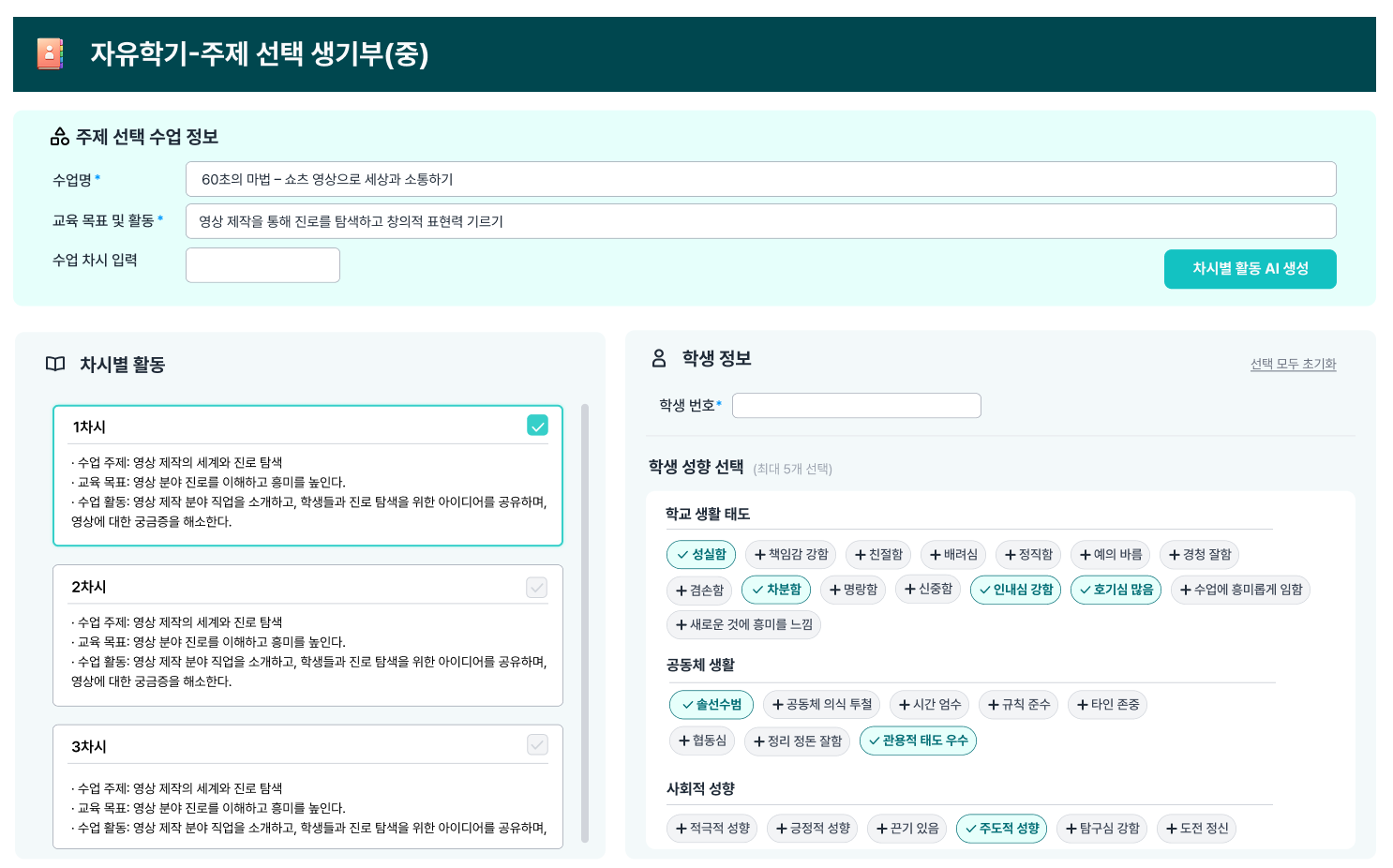Enable the 3차시 checkbox
Viewport: 1393px width, 868px height.
pyautogui.click(x=537, y=744)
